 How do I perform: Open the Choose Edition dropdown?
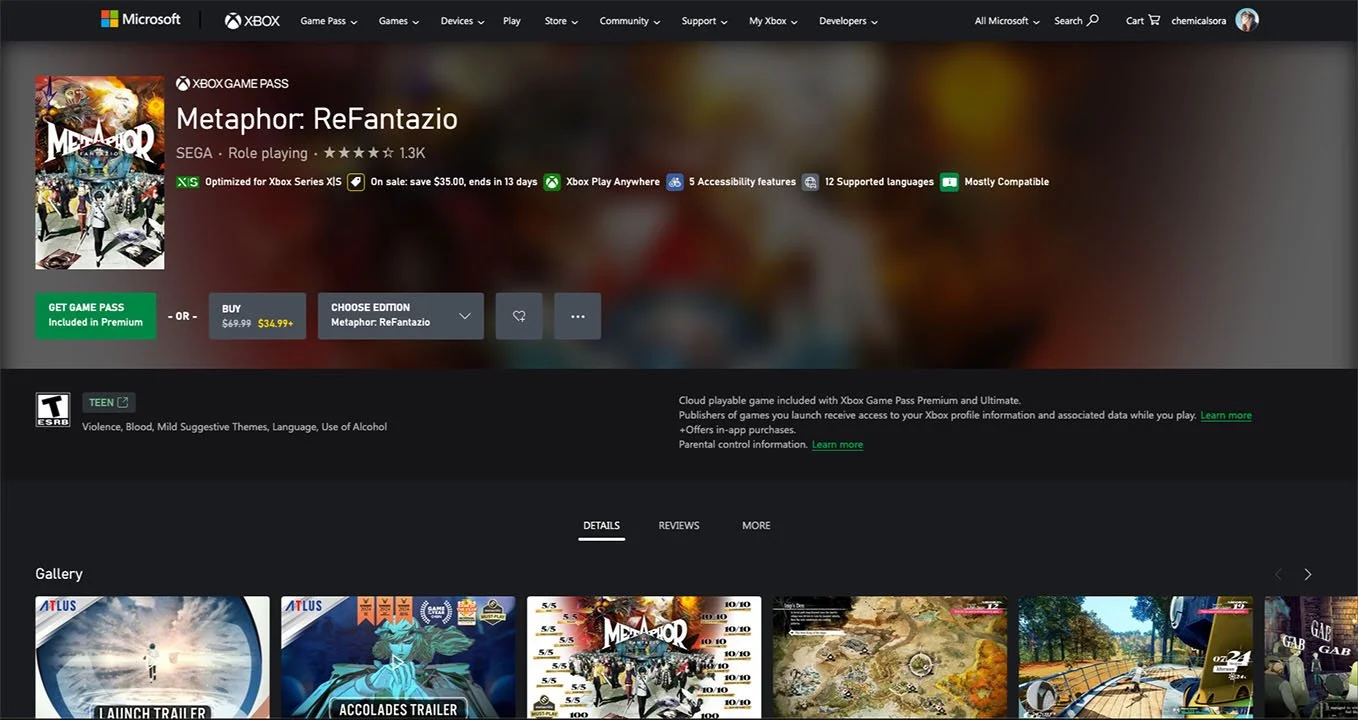pyautogui.click(x=401, y=316)
